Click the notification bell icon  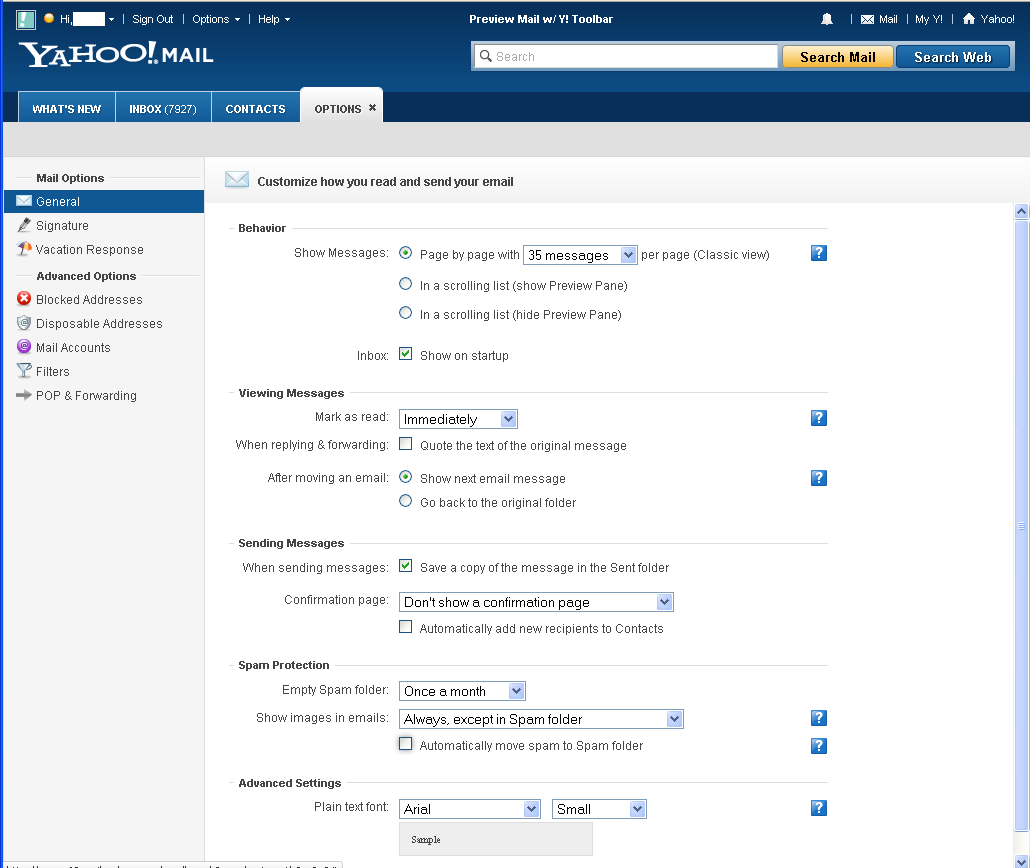(x=827, y=19)
